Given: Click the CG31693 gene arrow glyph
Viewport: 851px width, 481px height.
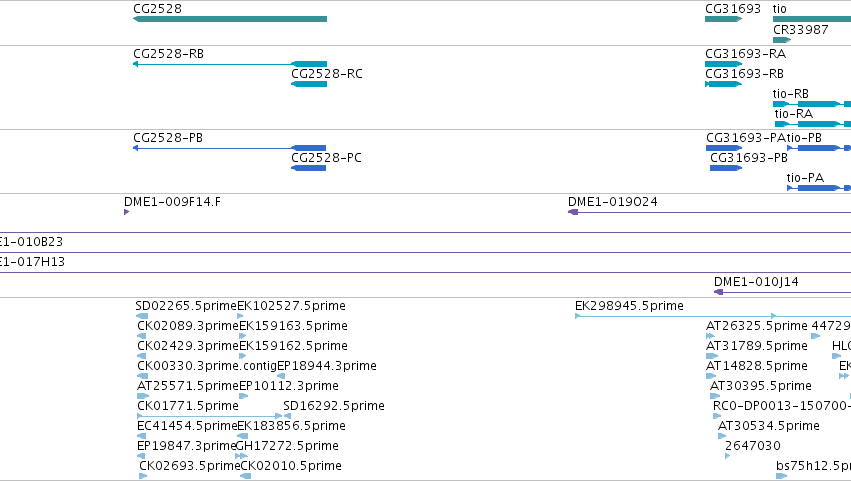Looking at the screenshot, I should coord(723,19).
